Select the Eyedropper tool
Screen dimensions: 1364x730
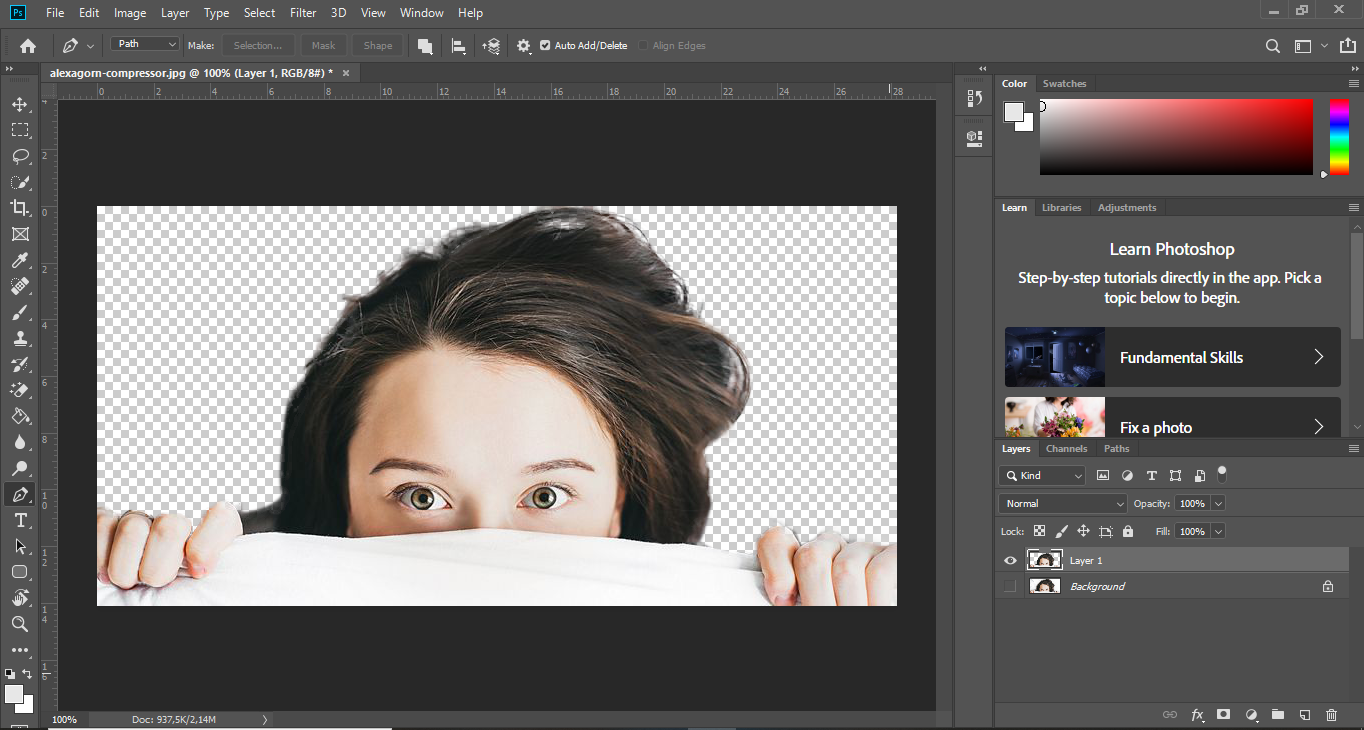(x=20, y=261)
